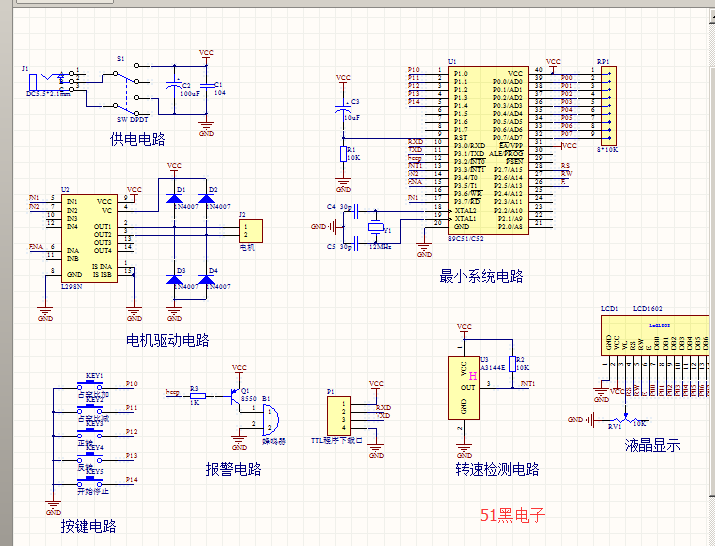Click the C4 30p capacitor symbol

[x=356, y=211]
